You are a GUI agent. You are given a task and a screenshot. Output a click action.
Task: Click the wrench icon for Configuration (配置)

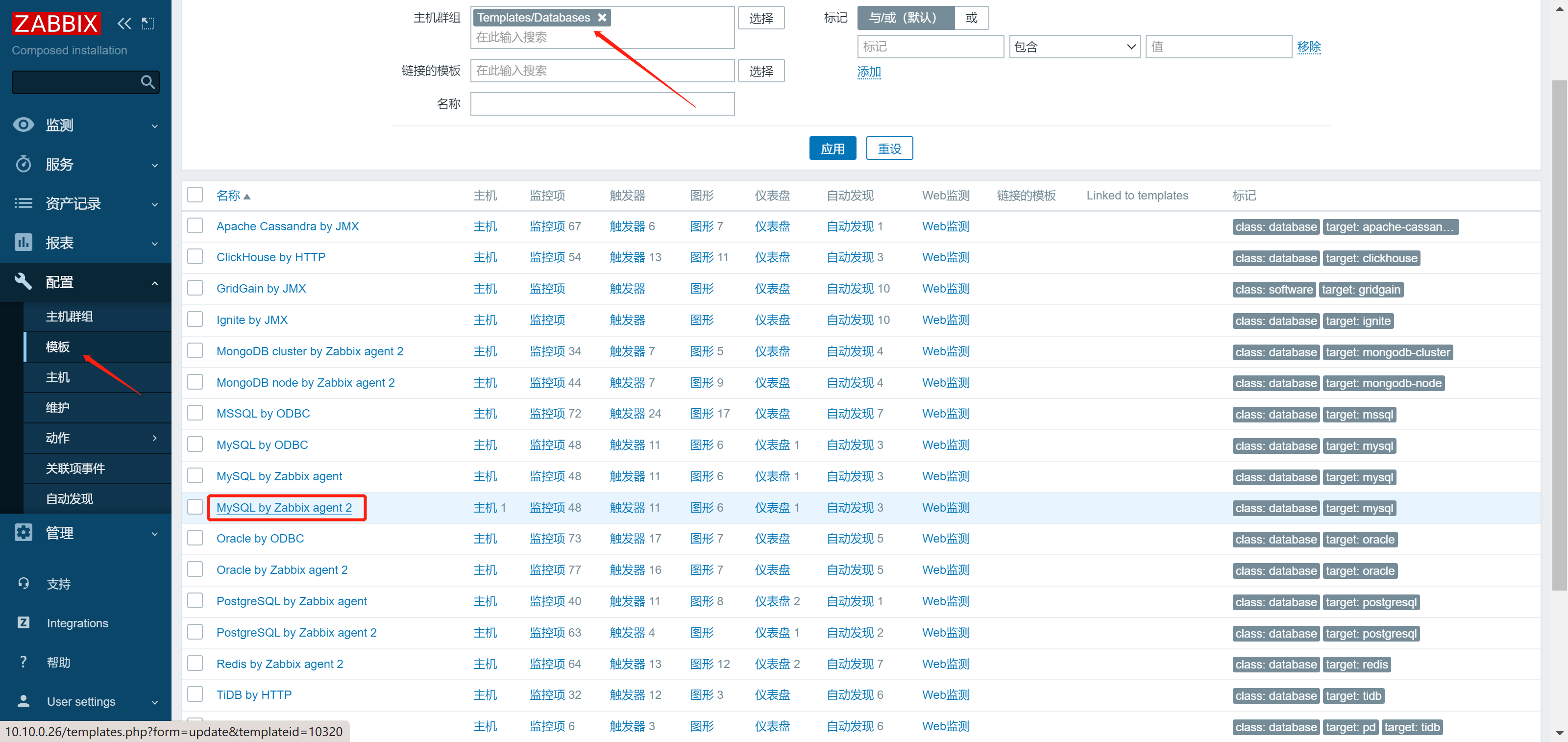pos(23,281)
